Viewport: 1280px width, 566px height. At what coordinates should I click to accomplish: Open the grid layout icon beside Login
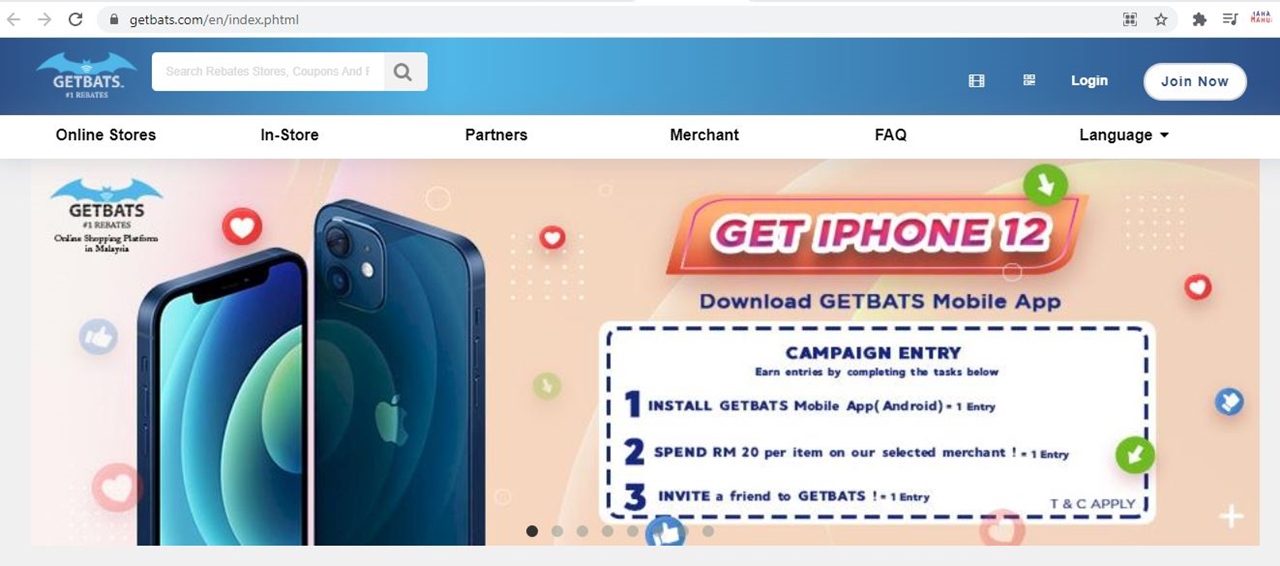[x=1029, y=80]
